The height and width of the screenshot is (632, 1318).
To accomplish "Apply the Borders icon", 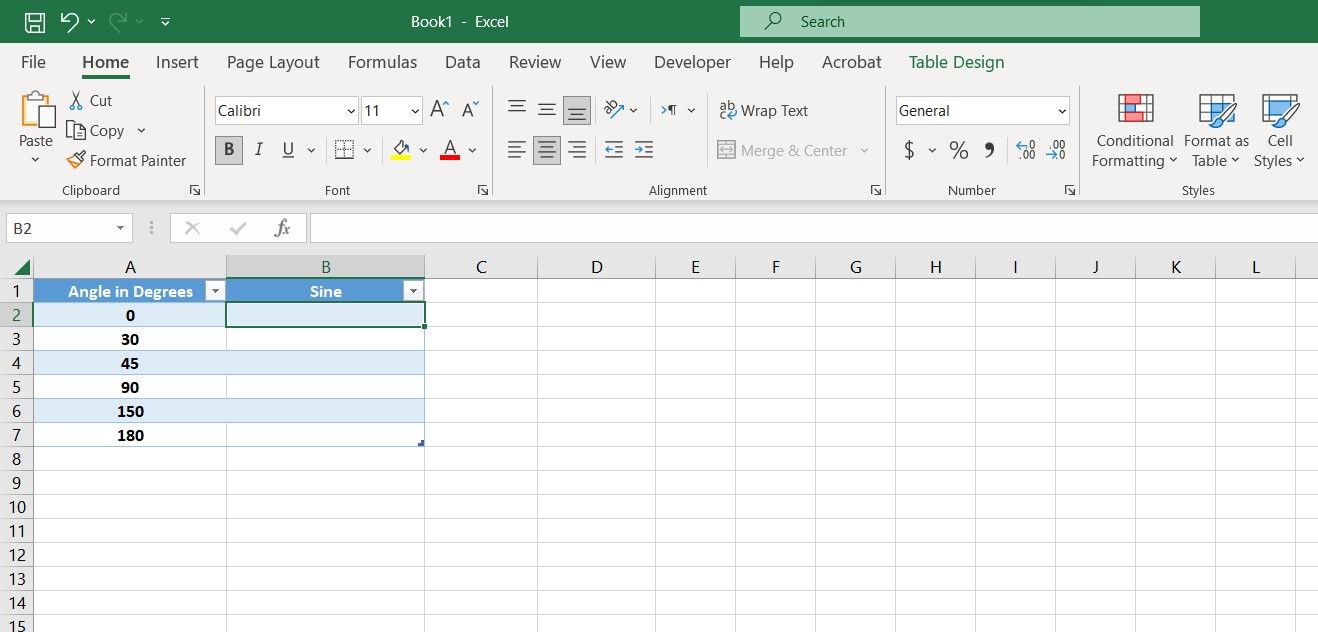I will [x=344, y=150].
